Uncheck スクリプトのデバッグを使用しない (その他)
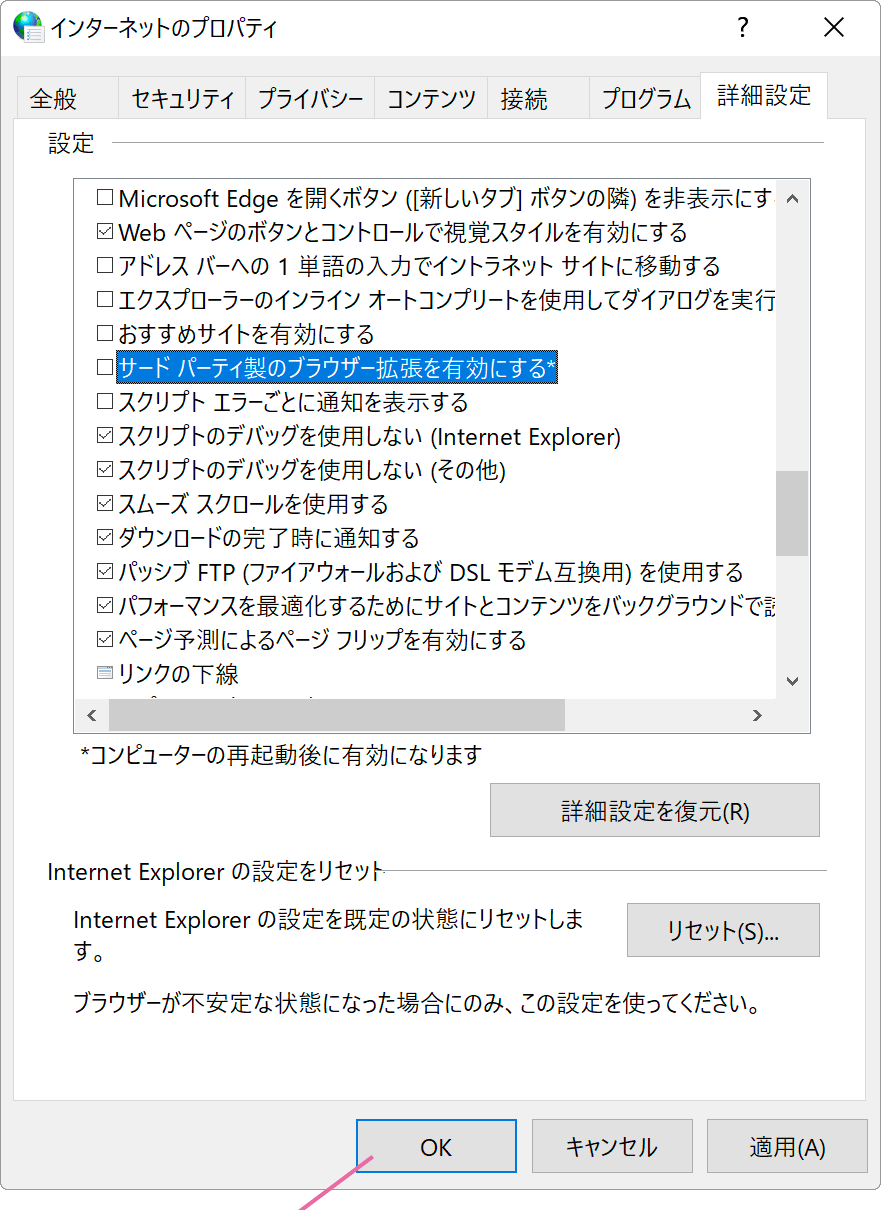The height and width of the screenshot is (1210, 881). point(104,470)
